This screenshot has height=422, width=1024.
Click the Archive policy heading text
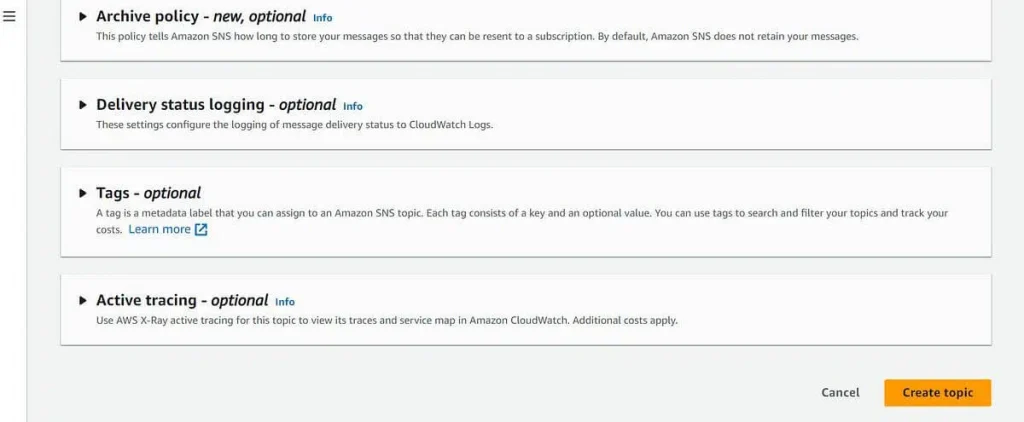pos(201,16)
